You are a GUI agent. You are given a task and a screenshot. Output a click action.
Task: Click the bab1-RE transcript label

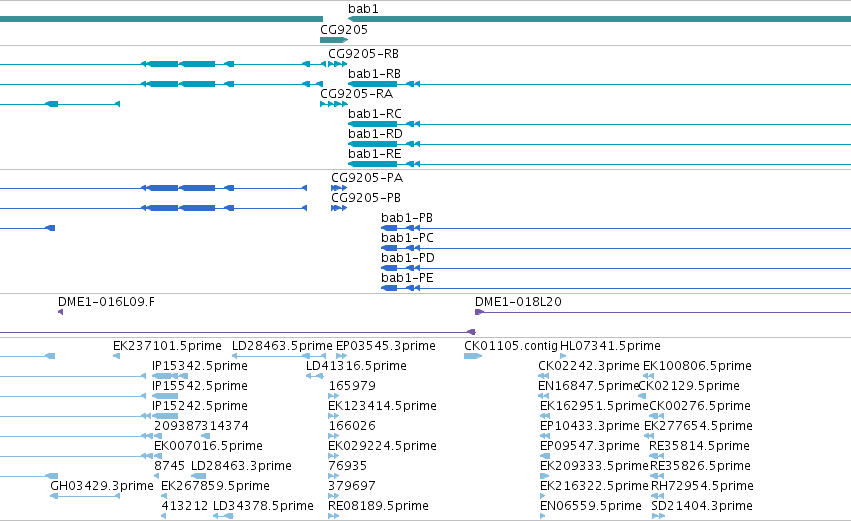(374, 154)
